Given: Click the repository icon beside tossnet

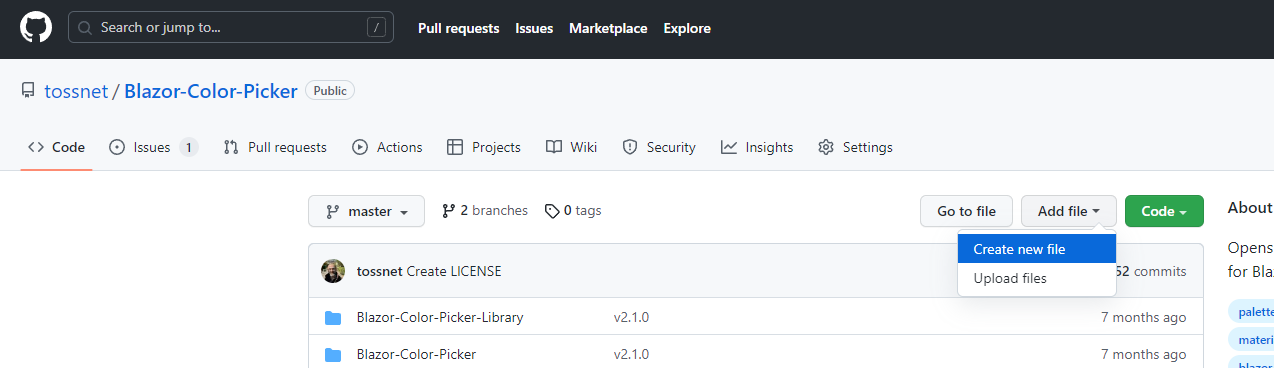Looking at the screenshot, I should (28, 91).
